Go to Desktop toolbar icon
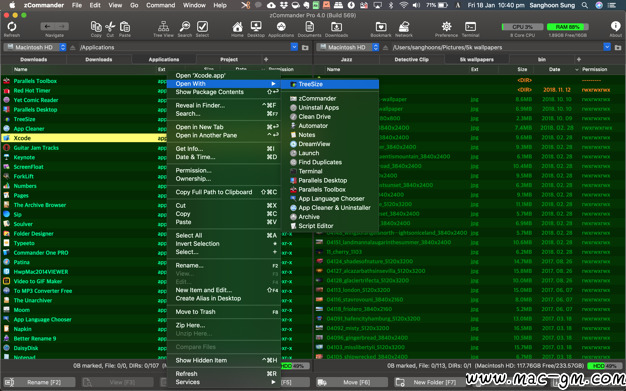 [256, 27]
